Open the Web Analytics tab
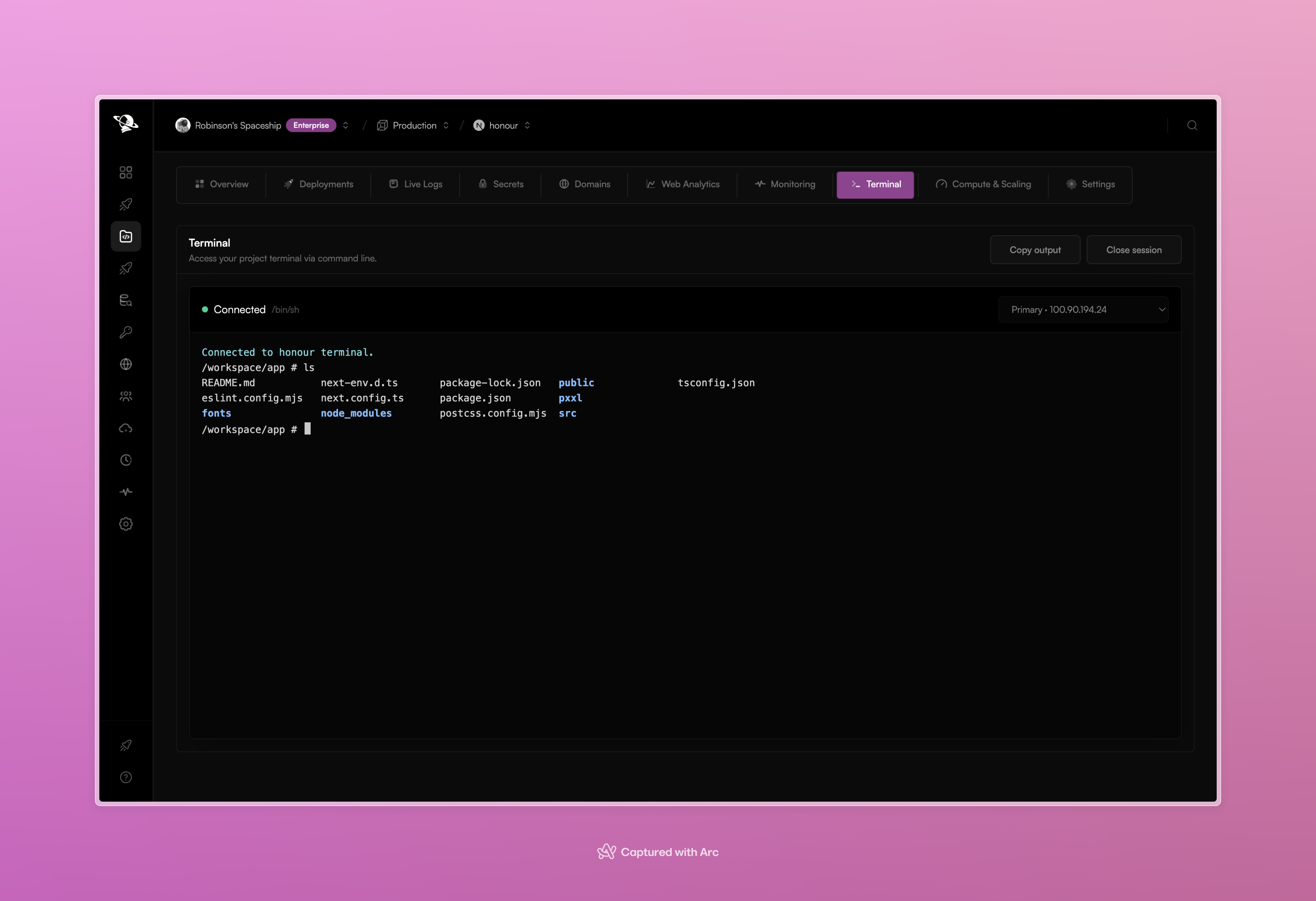 click(x=682, y=184)
